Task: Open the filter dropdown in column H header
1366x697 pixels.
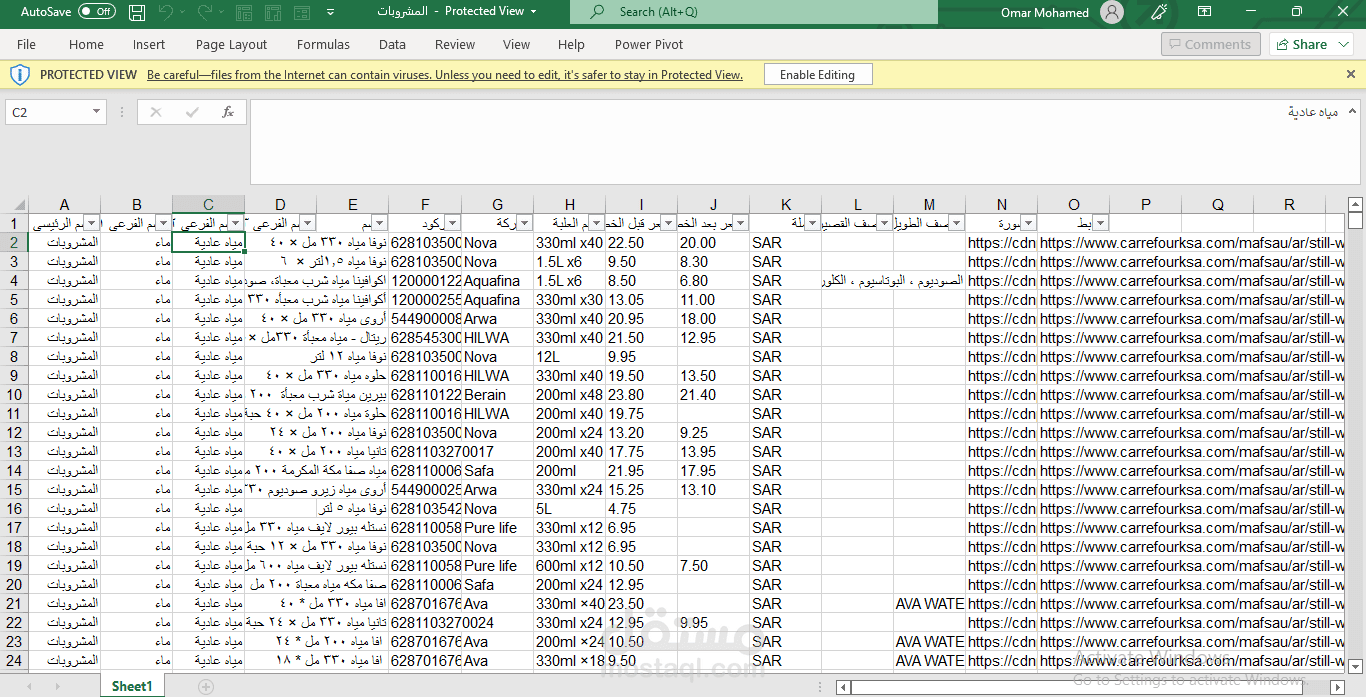Action: pyautogui.click(x=596, y=223)
